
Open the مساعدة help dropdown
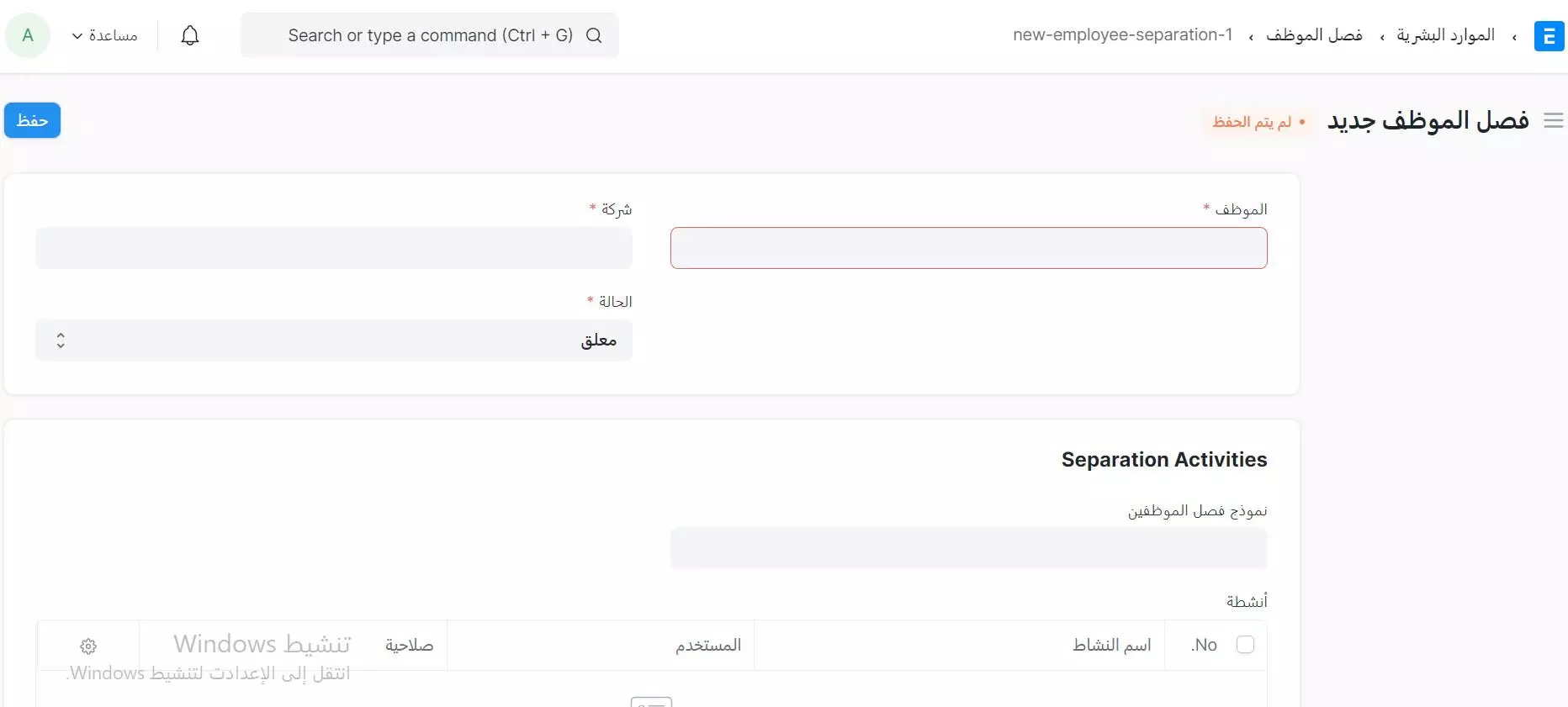tap(105, 35)
